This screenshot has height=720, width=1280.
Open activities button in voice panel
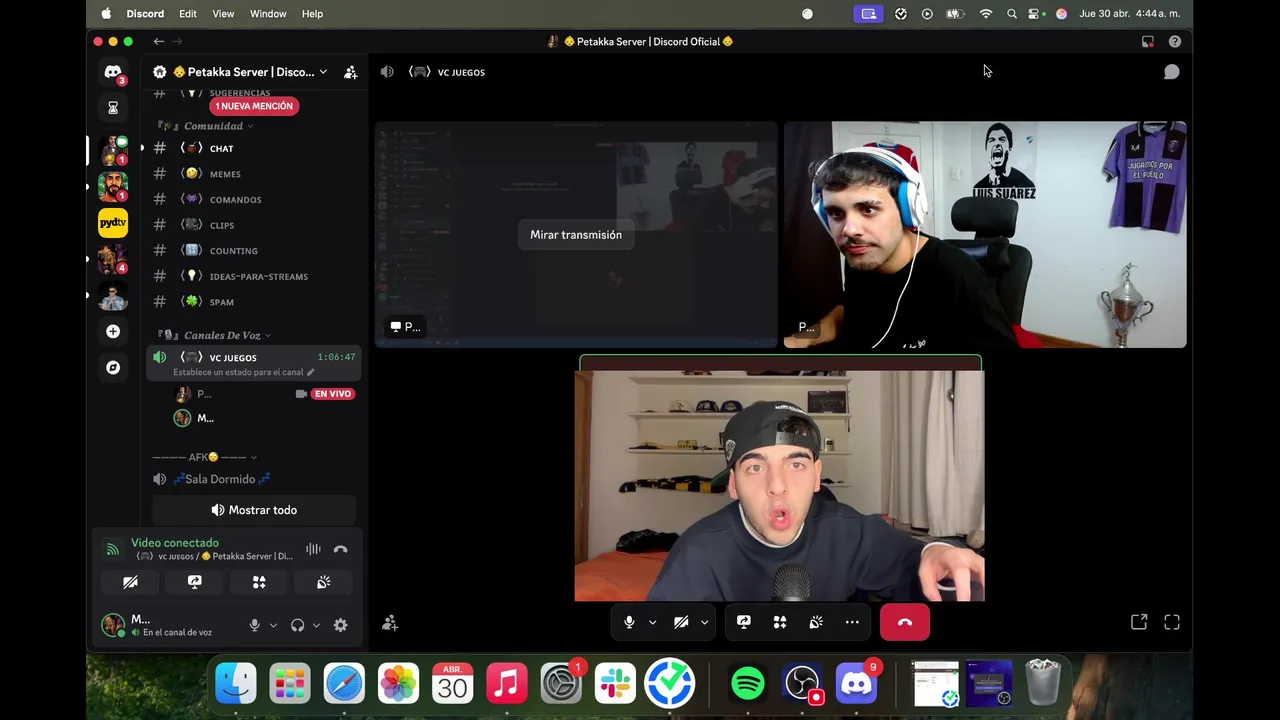(x=259, y=582)
